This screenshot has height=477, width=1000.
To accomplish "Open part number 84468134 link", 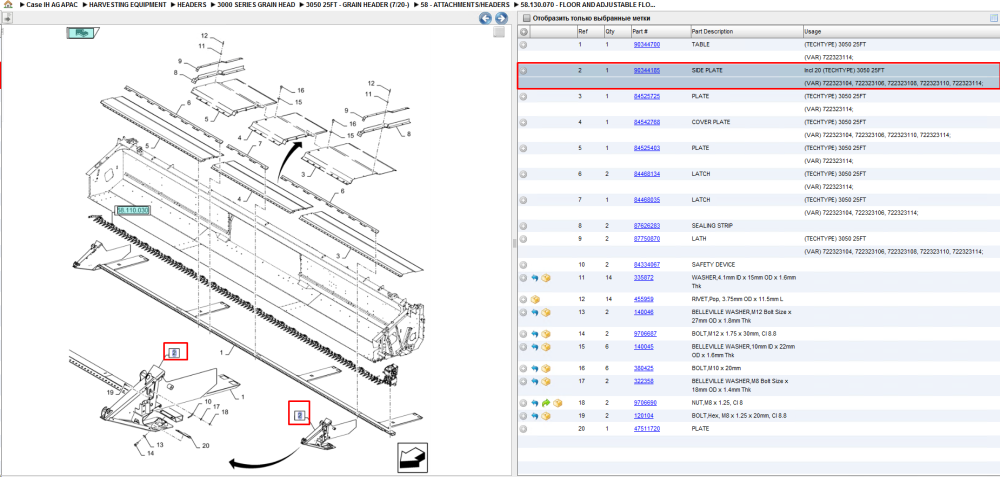I will pos(647,174).
